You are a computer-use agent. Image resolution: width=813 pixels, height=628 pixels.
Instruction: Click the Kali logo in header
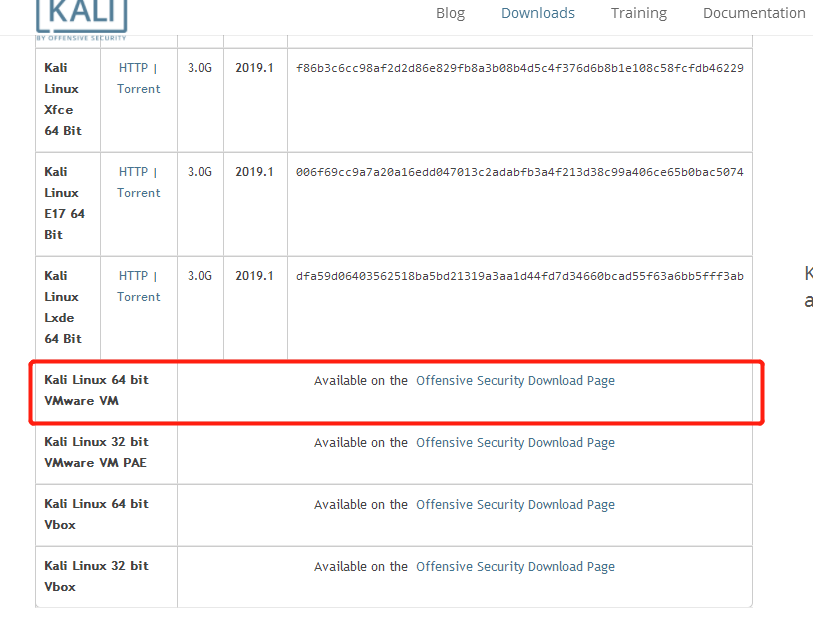click(81, 20)
